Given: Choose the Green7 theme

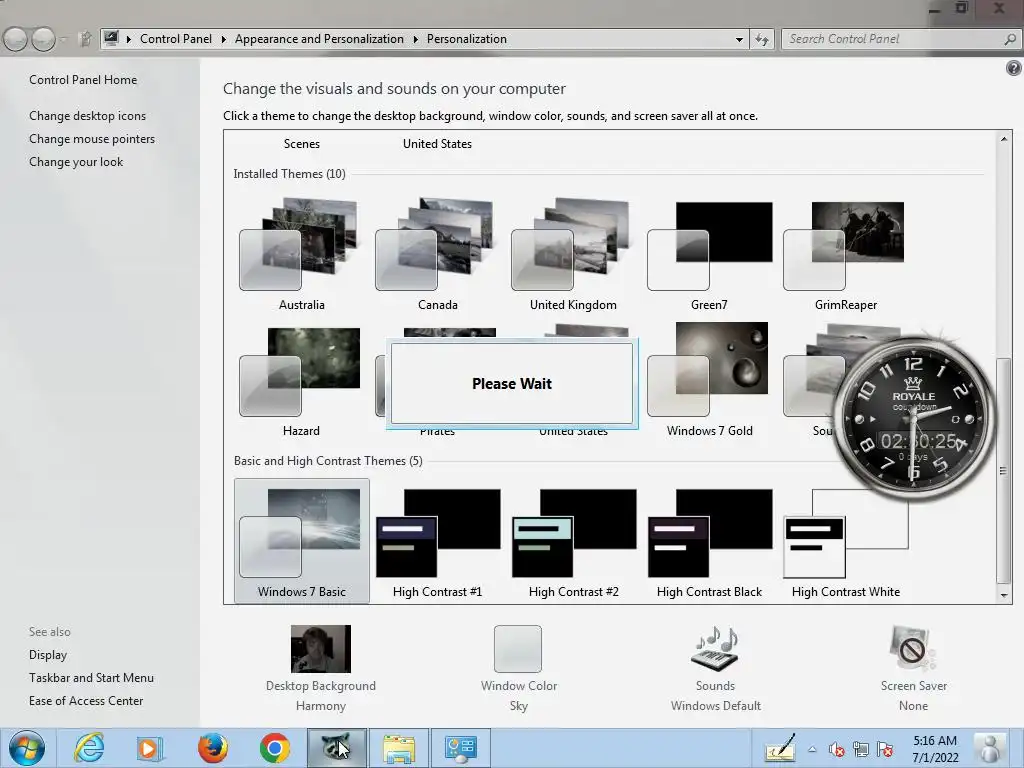Looking at the screenshot, I should (x=709, y=255).
